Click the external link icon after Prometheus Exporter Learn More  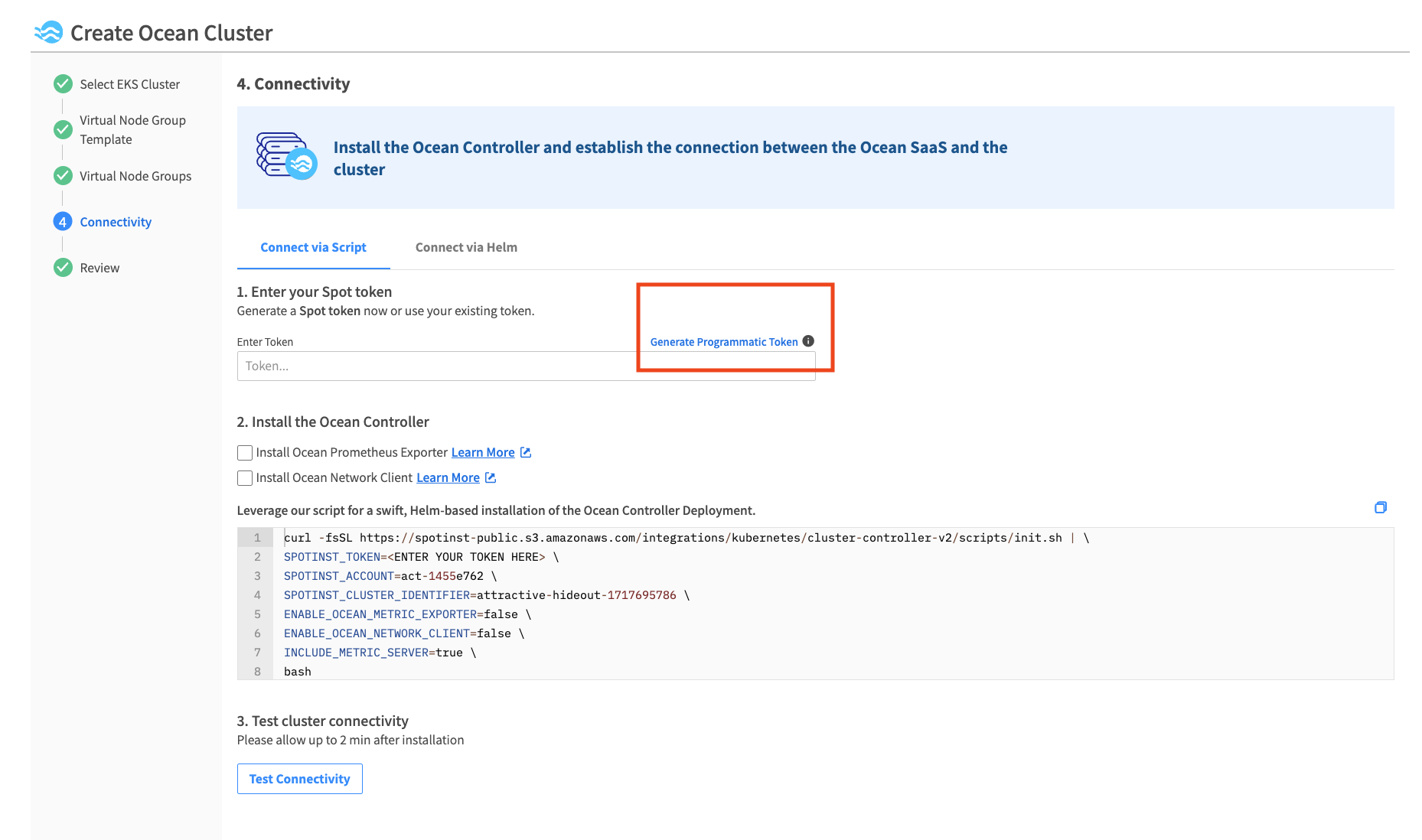pos(526,452)
